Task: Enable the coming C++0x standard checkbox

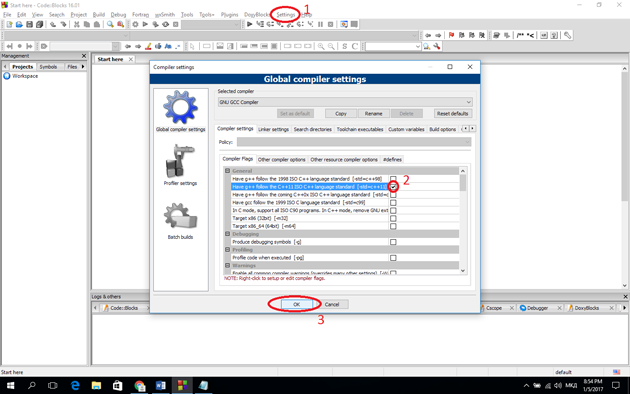Action: tap(393, 195)
